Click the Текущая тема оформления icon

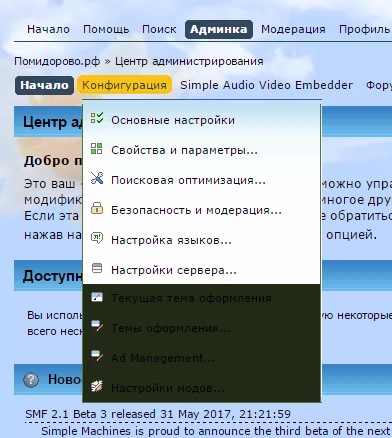click(97, 297)
